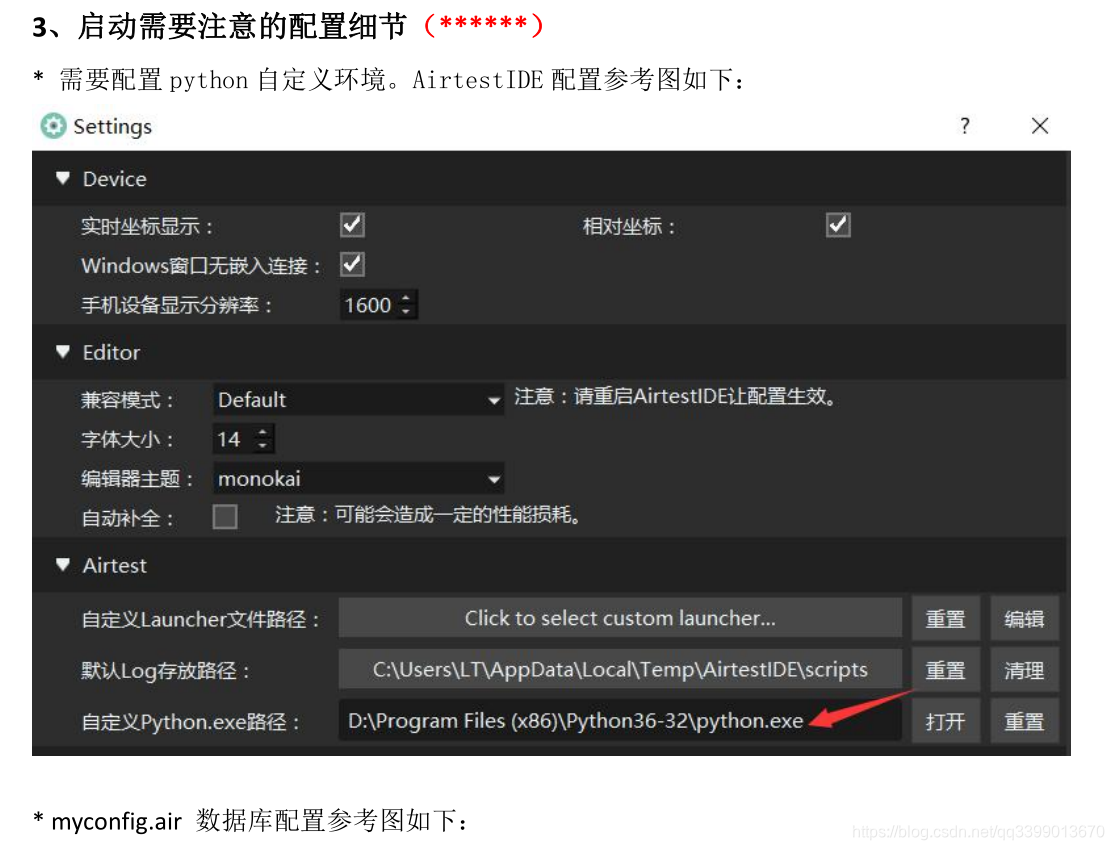
Task: Click the default Log path field
Action: [x=620, y=669]
